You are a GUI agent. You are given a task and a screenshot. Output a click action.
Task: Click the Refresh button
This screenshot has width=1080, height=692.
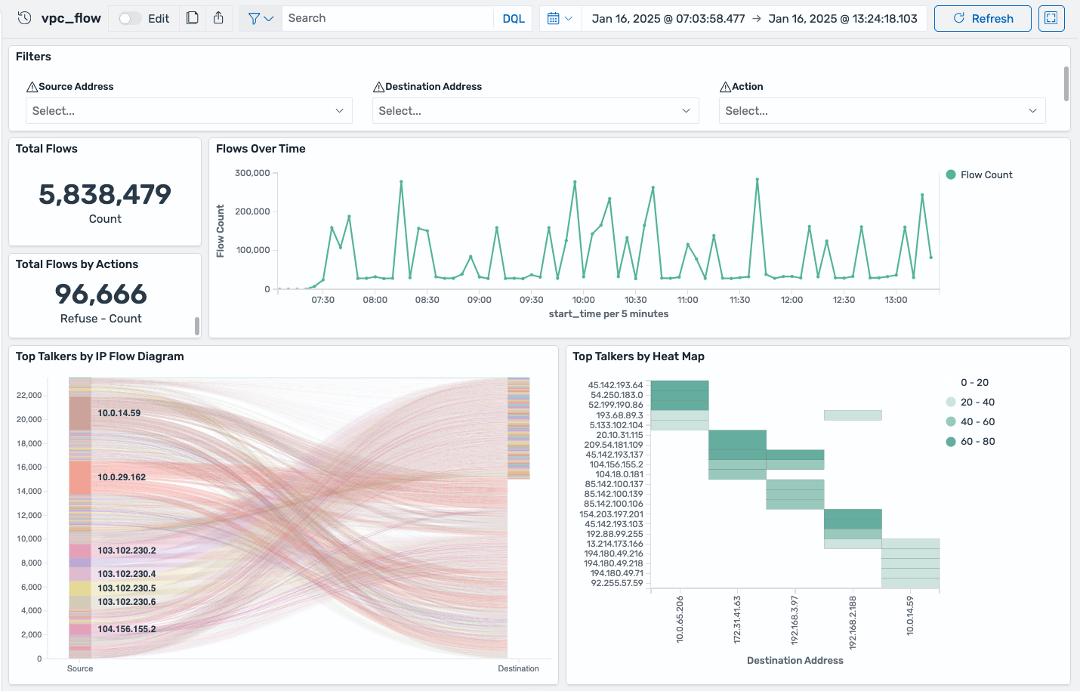coord(983,19)
